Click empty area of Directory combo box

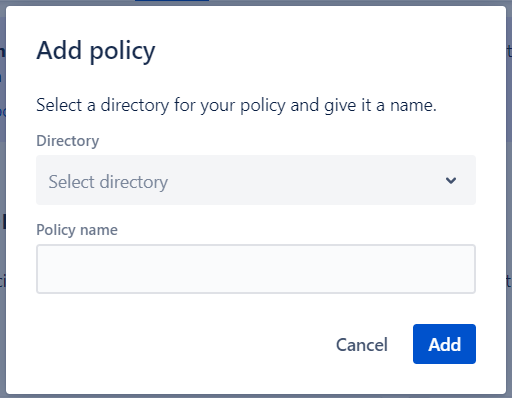coord(300,180)
